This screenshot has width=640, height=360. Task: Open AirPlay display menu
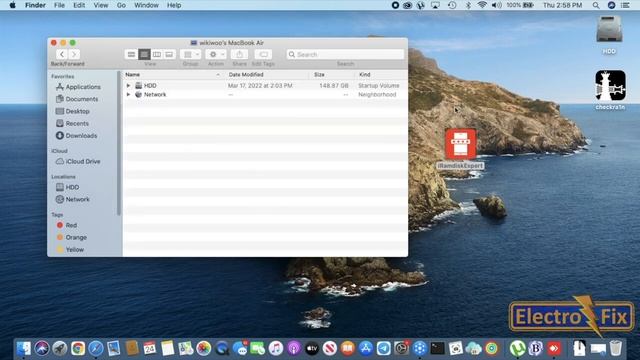(435, 5)
